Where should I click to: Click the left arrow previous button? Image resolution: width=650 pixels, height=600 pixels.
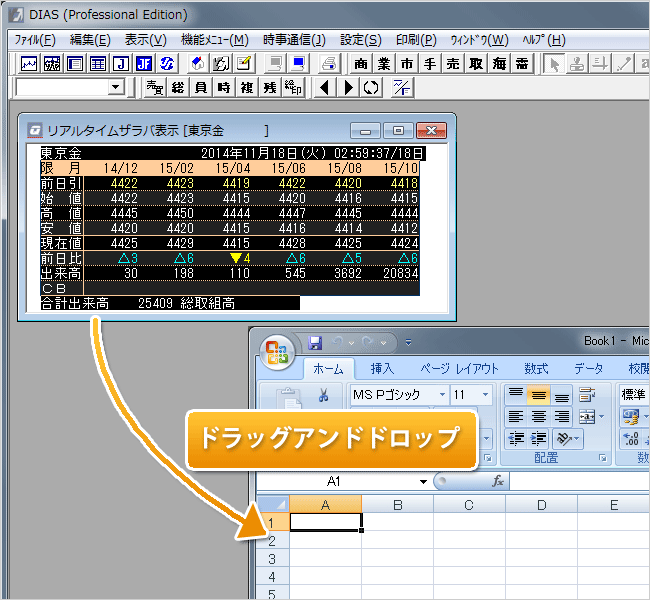click(x=323, y=88)
